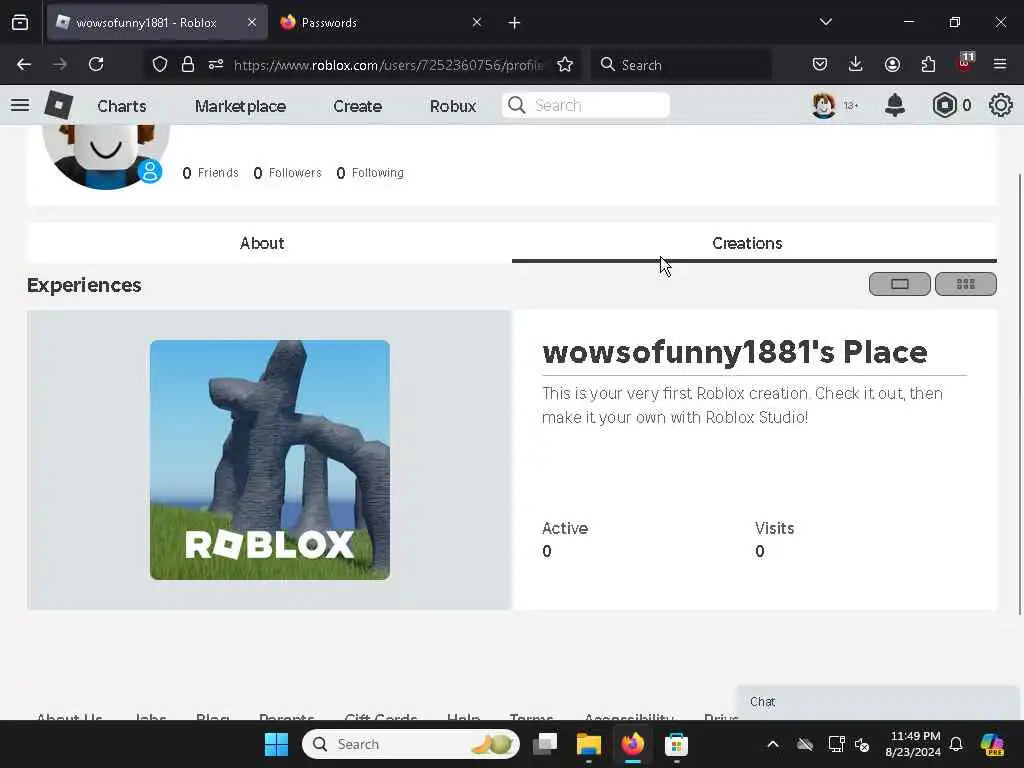Screen dimensions: 1024x768
Task: Open Copilot preview icon in taskbar
Action: [992, 744]
